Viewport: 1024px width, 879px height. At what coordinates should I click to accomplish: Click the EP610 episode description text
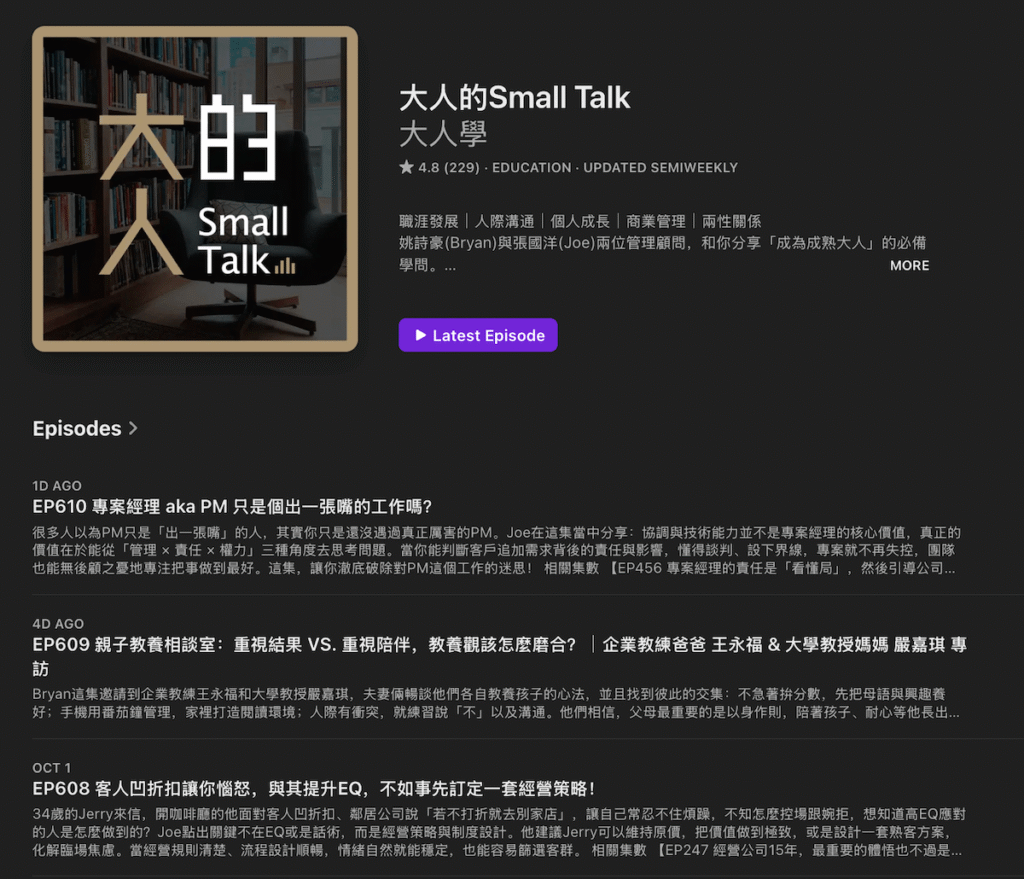[497, 551]
